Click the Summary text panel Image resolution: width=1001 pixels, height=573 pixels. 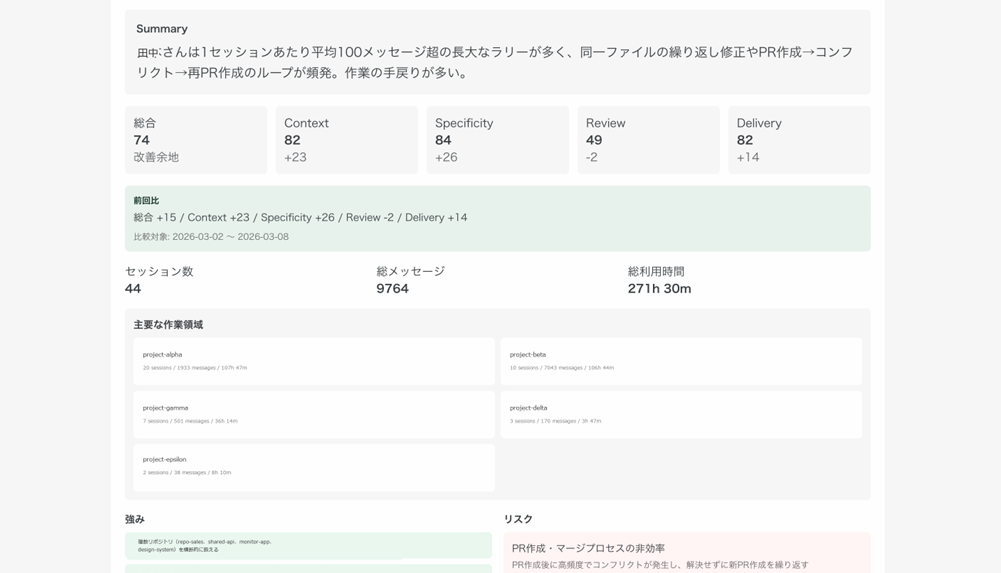[x=497, y=53]
